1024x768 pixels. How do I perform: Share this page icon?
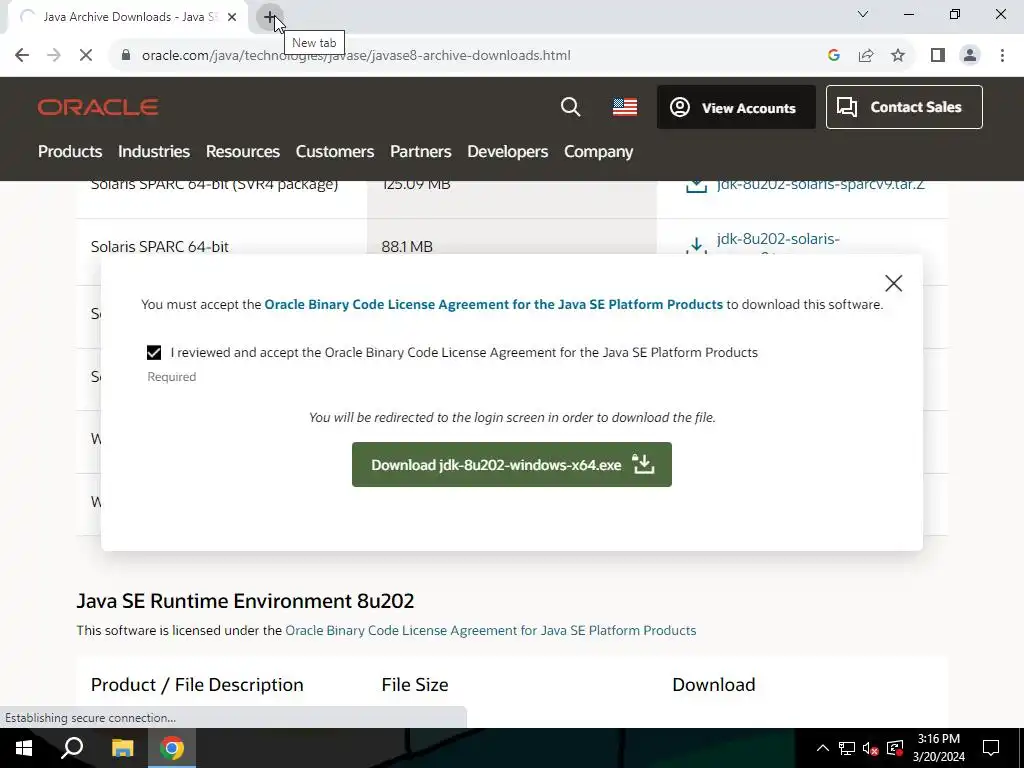tap(866, 56)
